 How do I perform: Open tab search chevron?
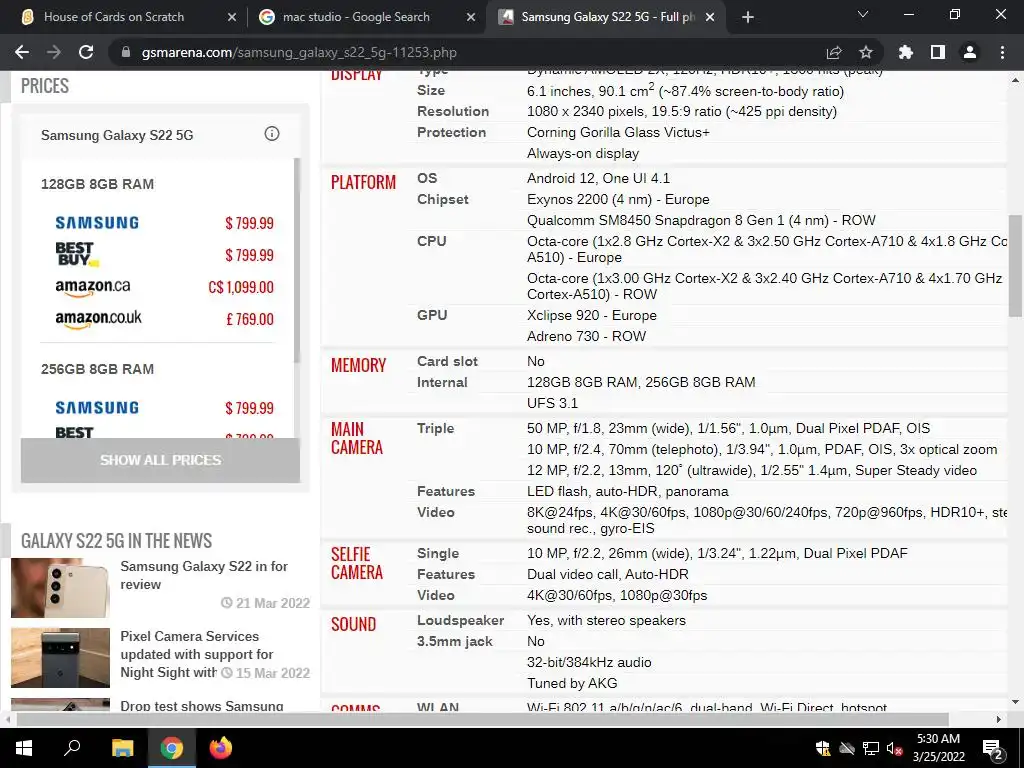click(863, 14)
